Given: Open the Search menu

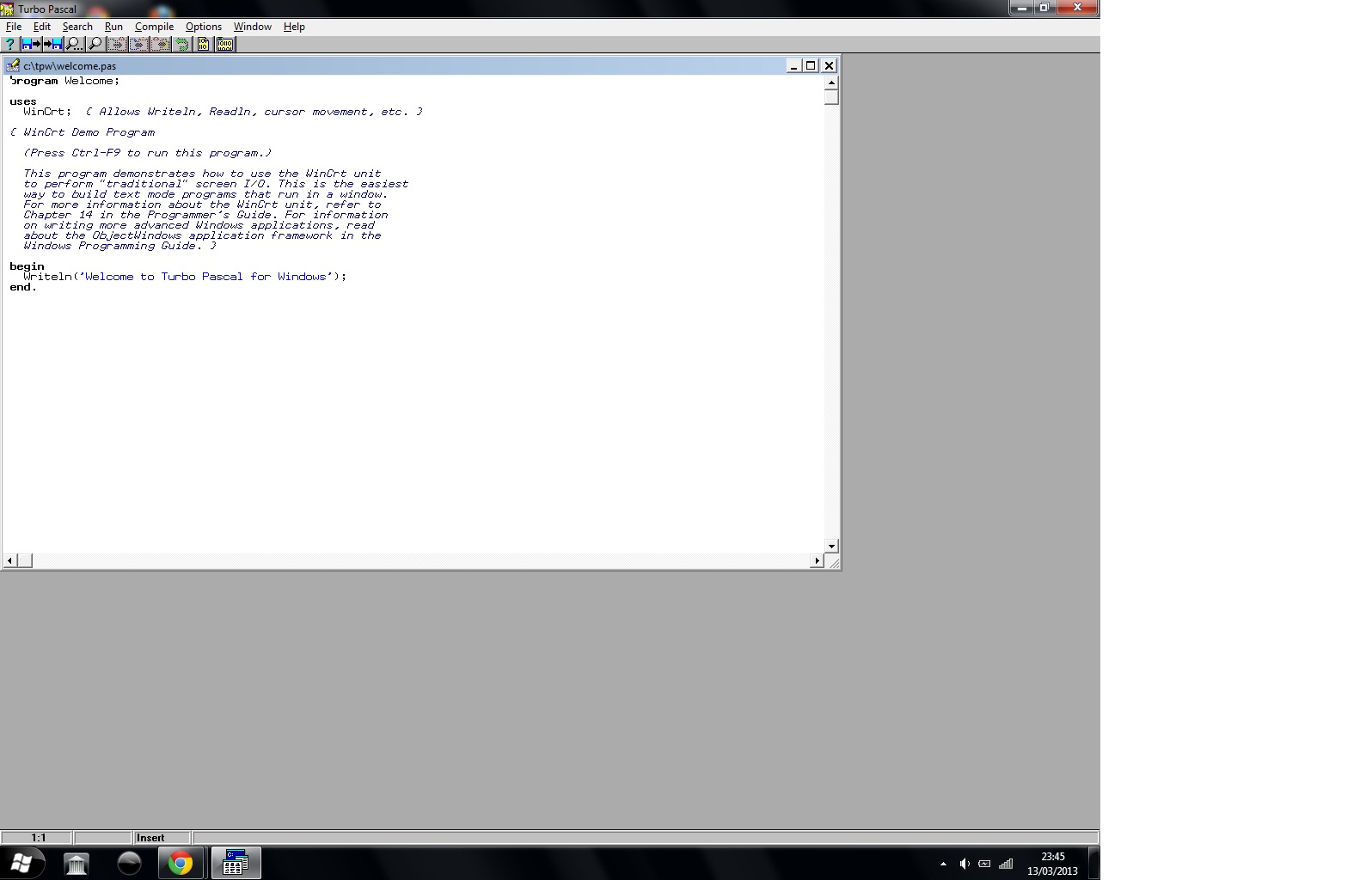Looking at the screenshot, I should (x=77, y=27).
